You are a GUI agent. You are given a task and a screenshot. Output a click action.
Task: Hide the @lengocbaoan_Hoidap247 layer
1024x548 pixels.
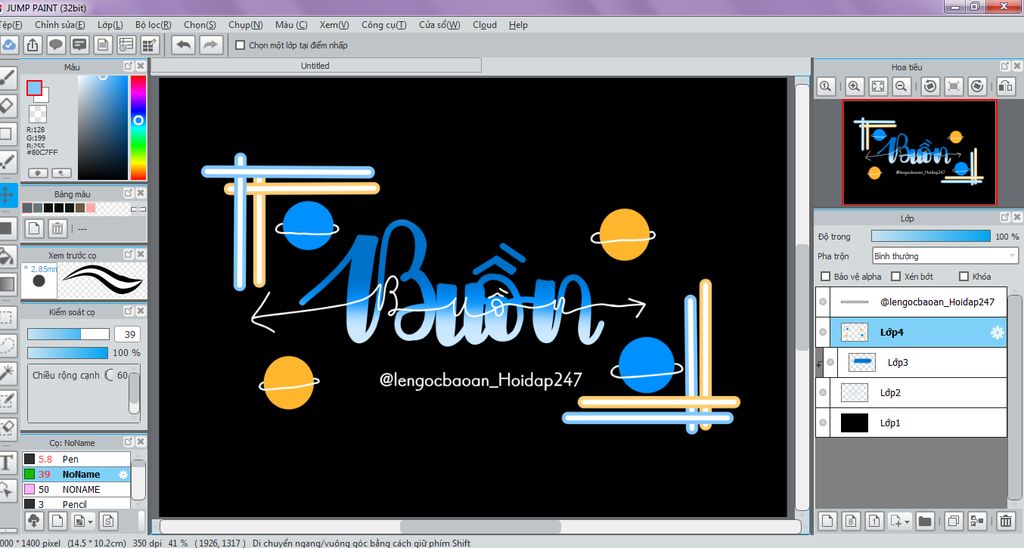pyautogui.click(x=823, y=302)
